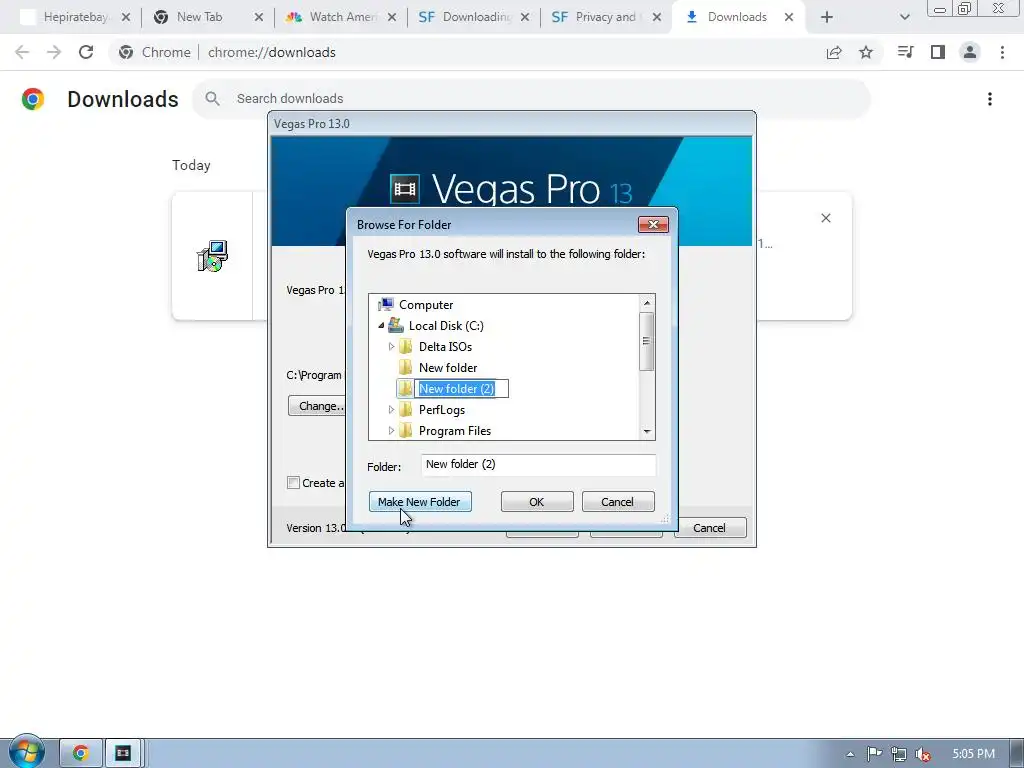Image resolution: width=1024 pixels, height=768 pixels.
Task: Click Make New Folder button
Action: 420,502
